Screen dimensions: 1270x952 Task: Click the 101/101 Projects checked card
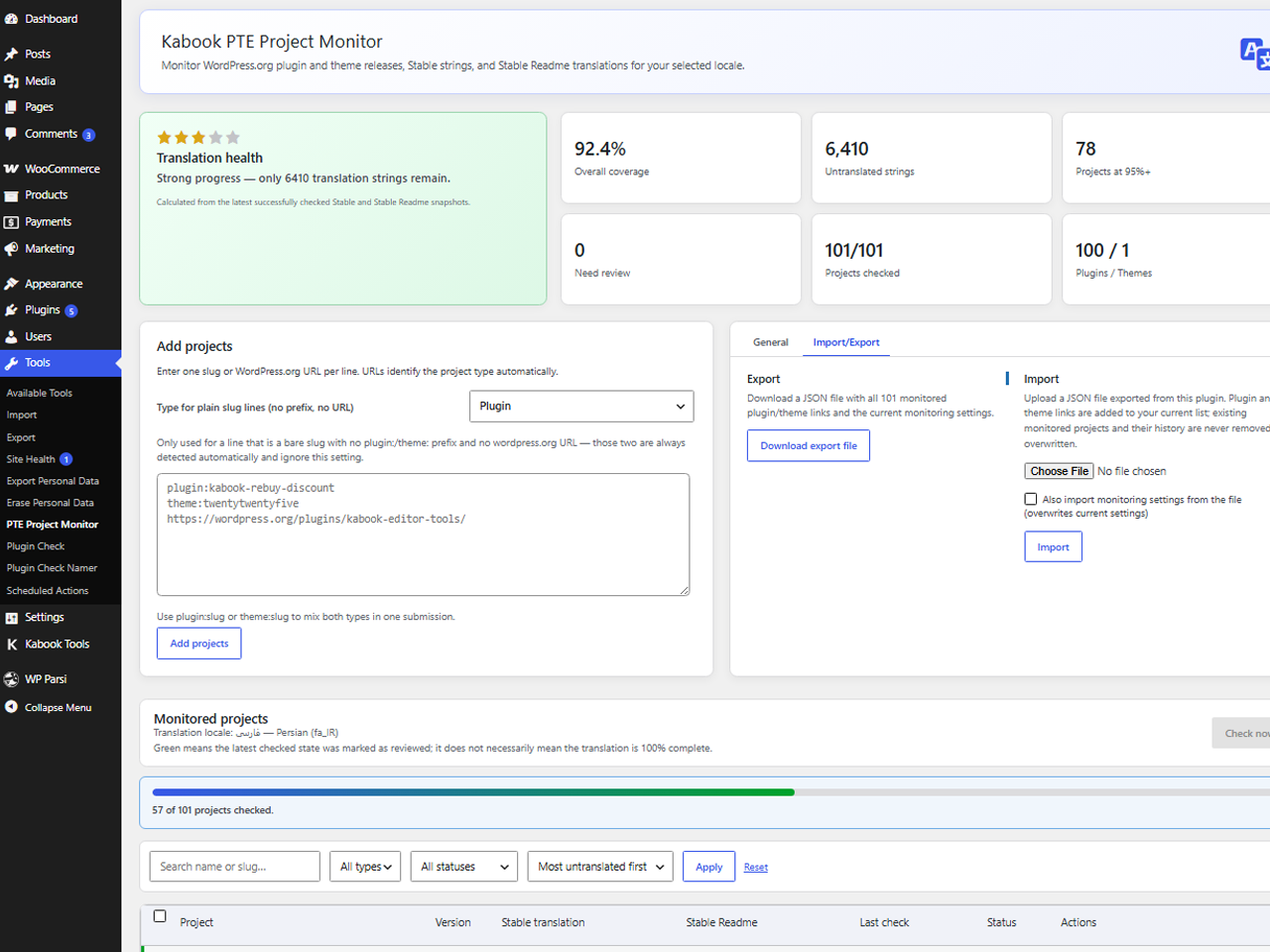[932, 260]
